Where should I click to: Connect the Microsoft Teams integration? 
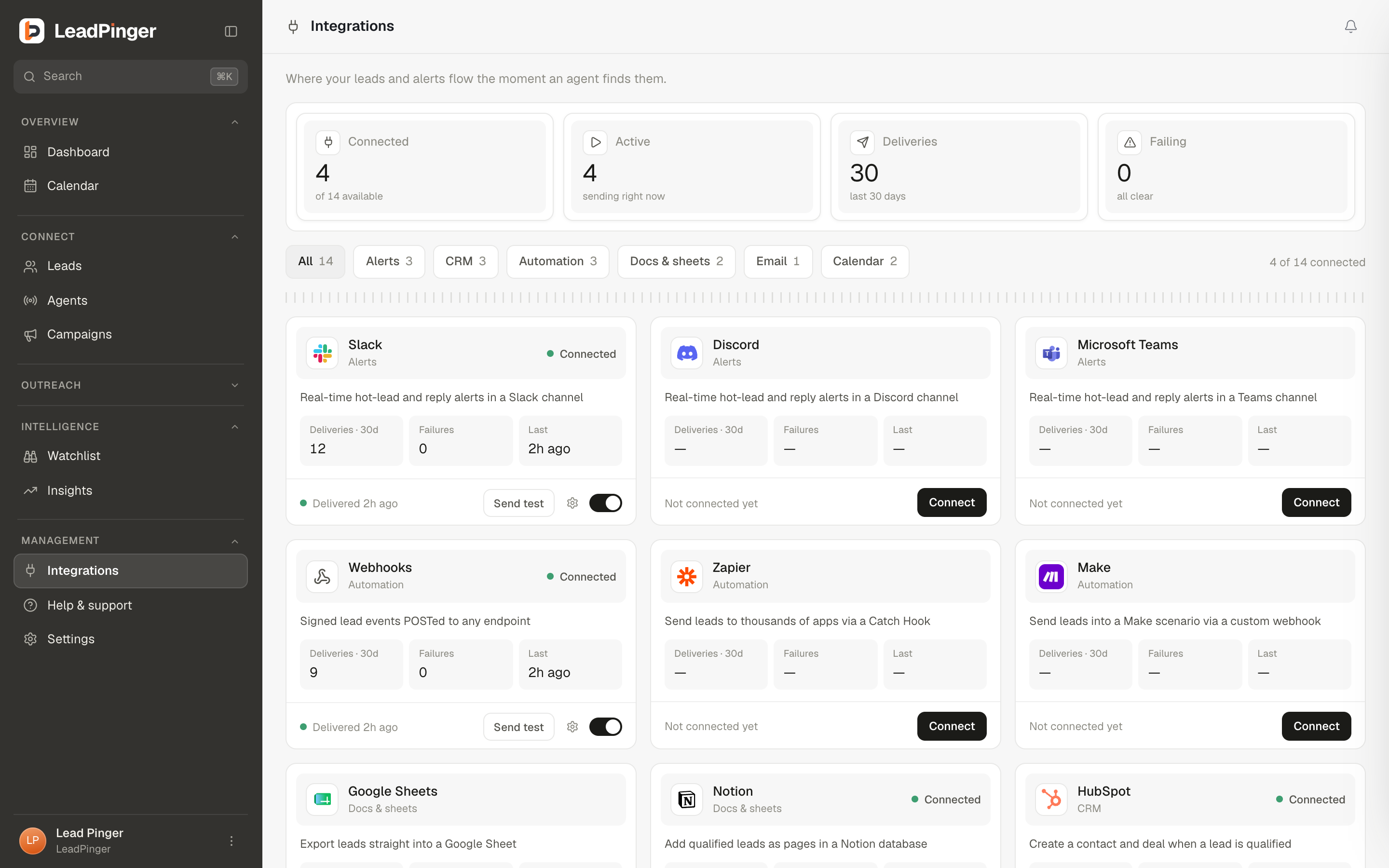(x=1316, y=502)
